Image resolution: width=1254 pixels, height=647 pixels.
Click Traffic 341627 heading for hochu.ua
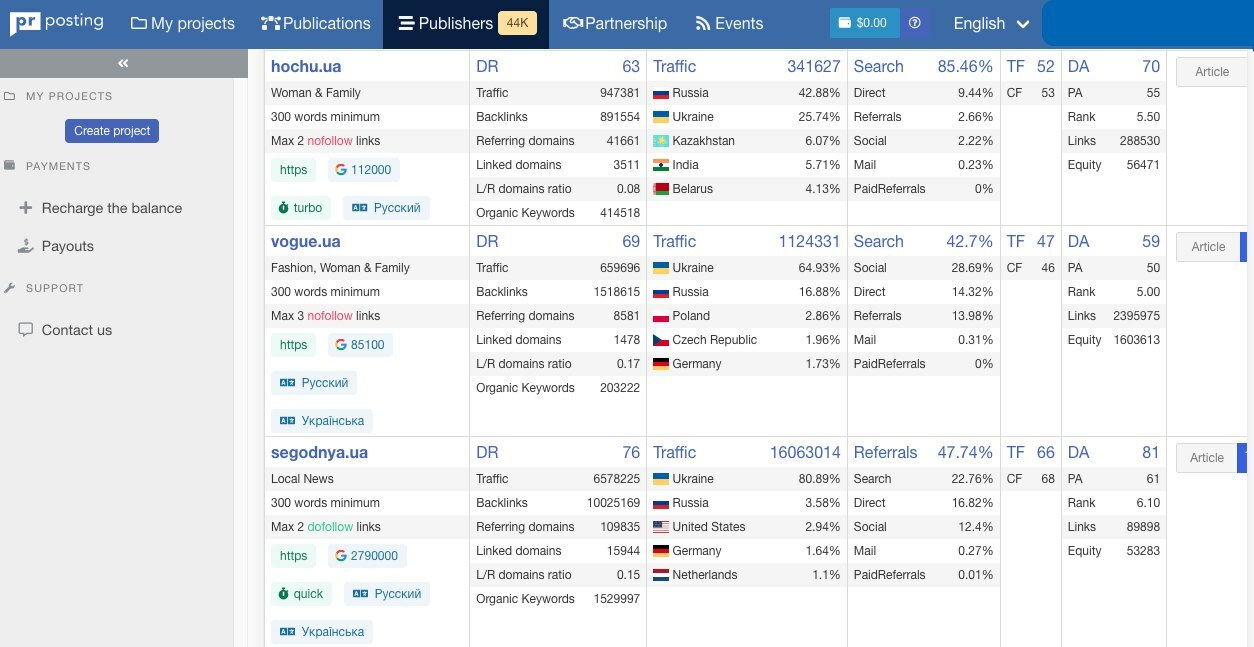point(746,67)
